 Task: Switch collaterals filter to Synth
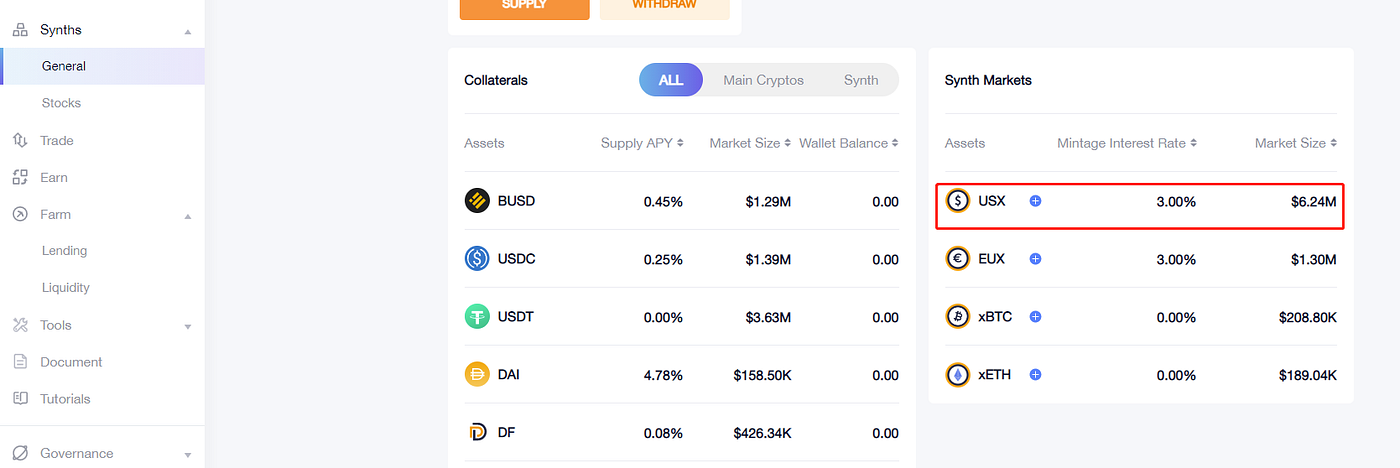(x=861, y=80)
